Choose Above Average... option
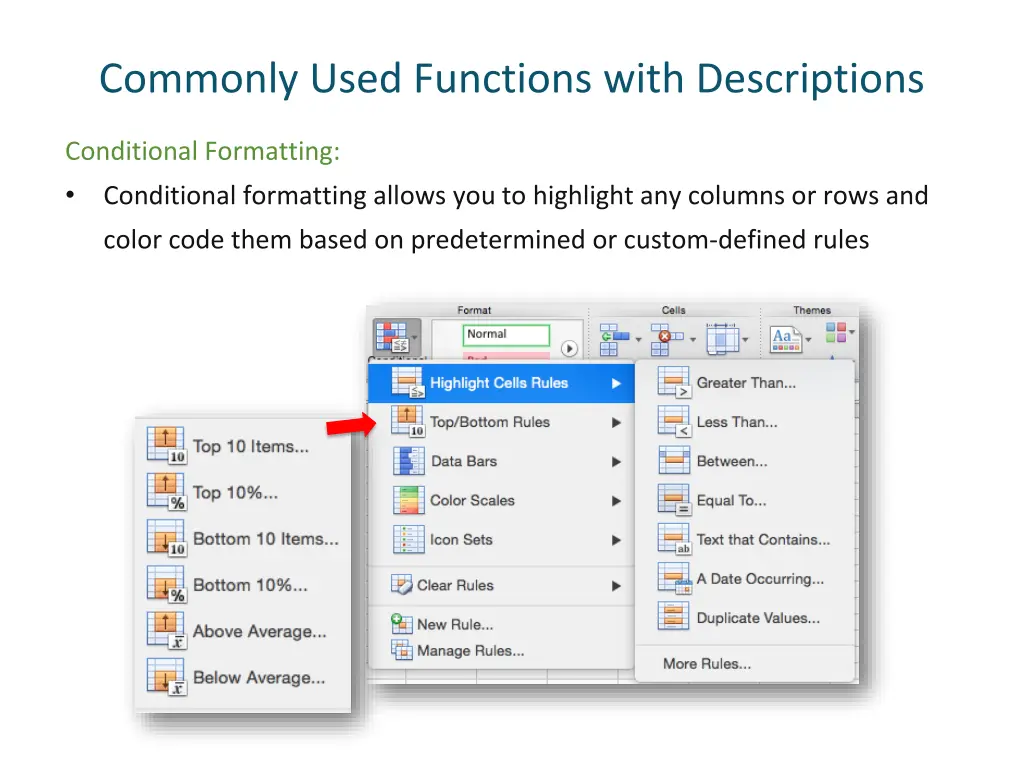1024x768 pixels. coord(243,632)
